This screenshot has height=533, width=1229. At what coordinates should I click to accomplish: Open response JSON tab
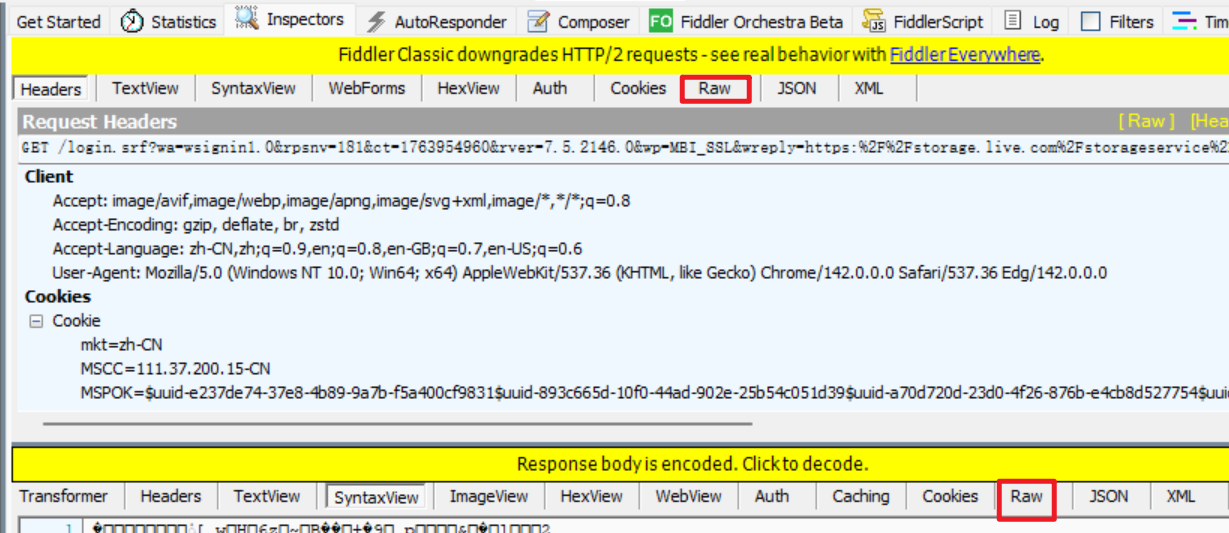point(1108,496)
